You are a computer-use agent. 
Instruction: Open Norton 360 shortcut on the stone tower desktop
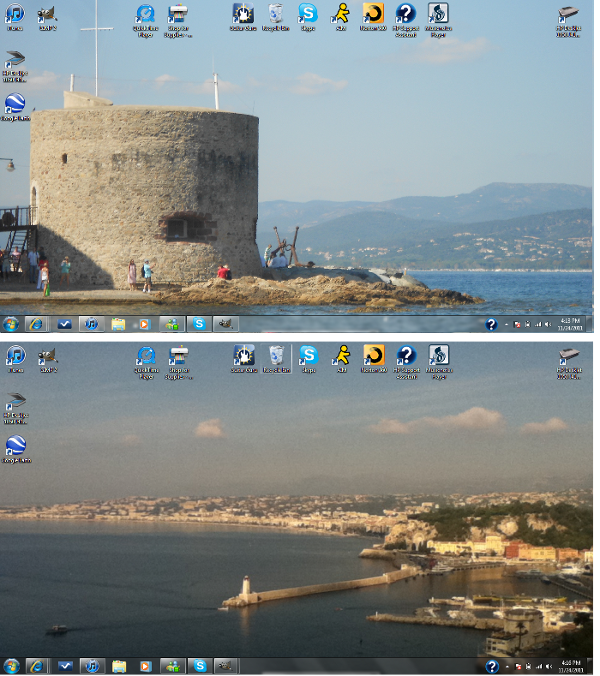(373, 17)
